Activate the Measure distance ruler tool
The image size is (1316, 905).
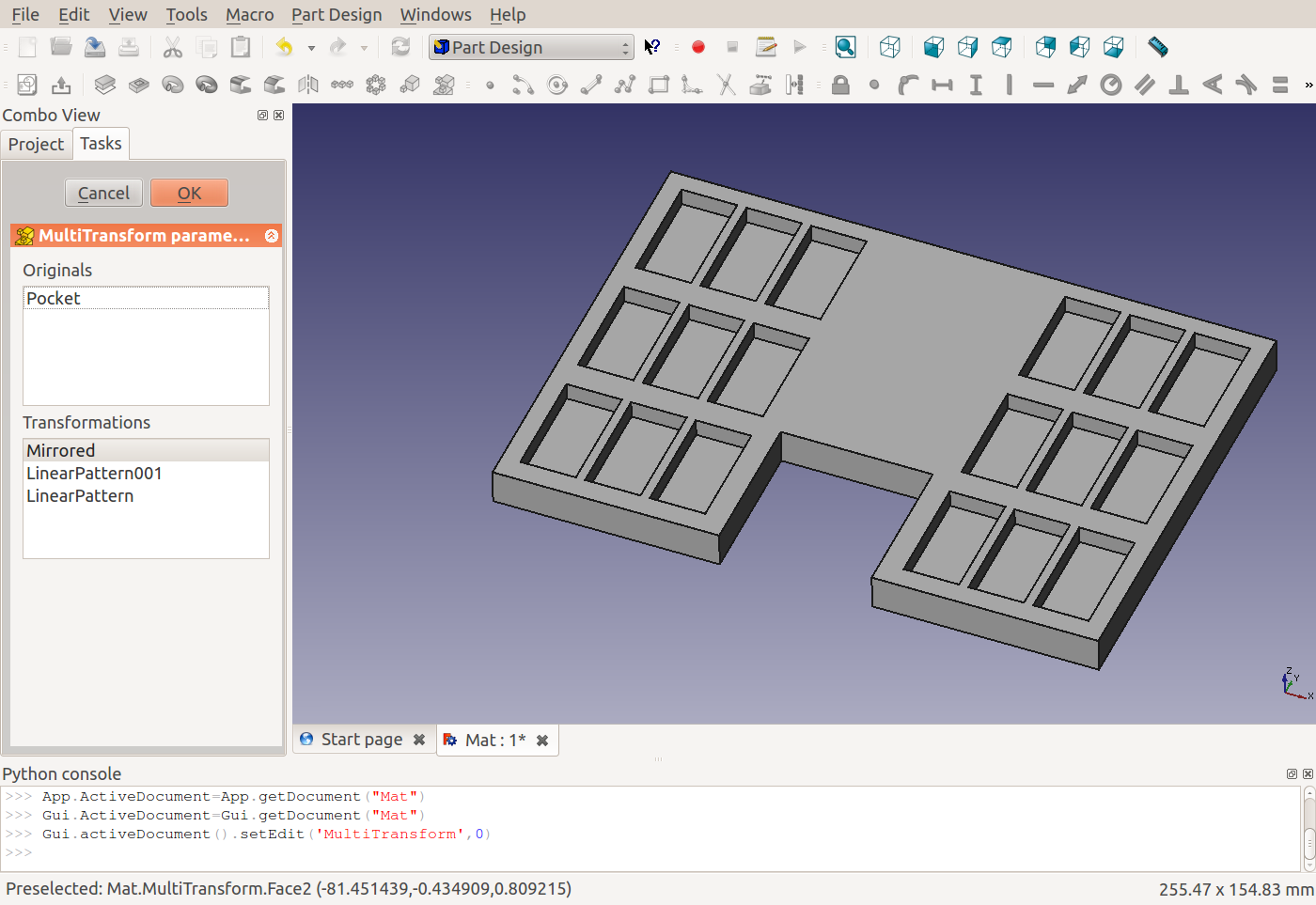click(x=1158, y=47)
